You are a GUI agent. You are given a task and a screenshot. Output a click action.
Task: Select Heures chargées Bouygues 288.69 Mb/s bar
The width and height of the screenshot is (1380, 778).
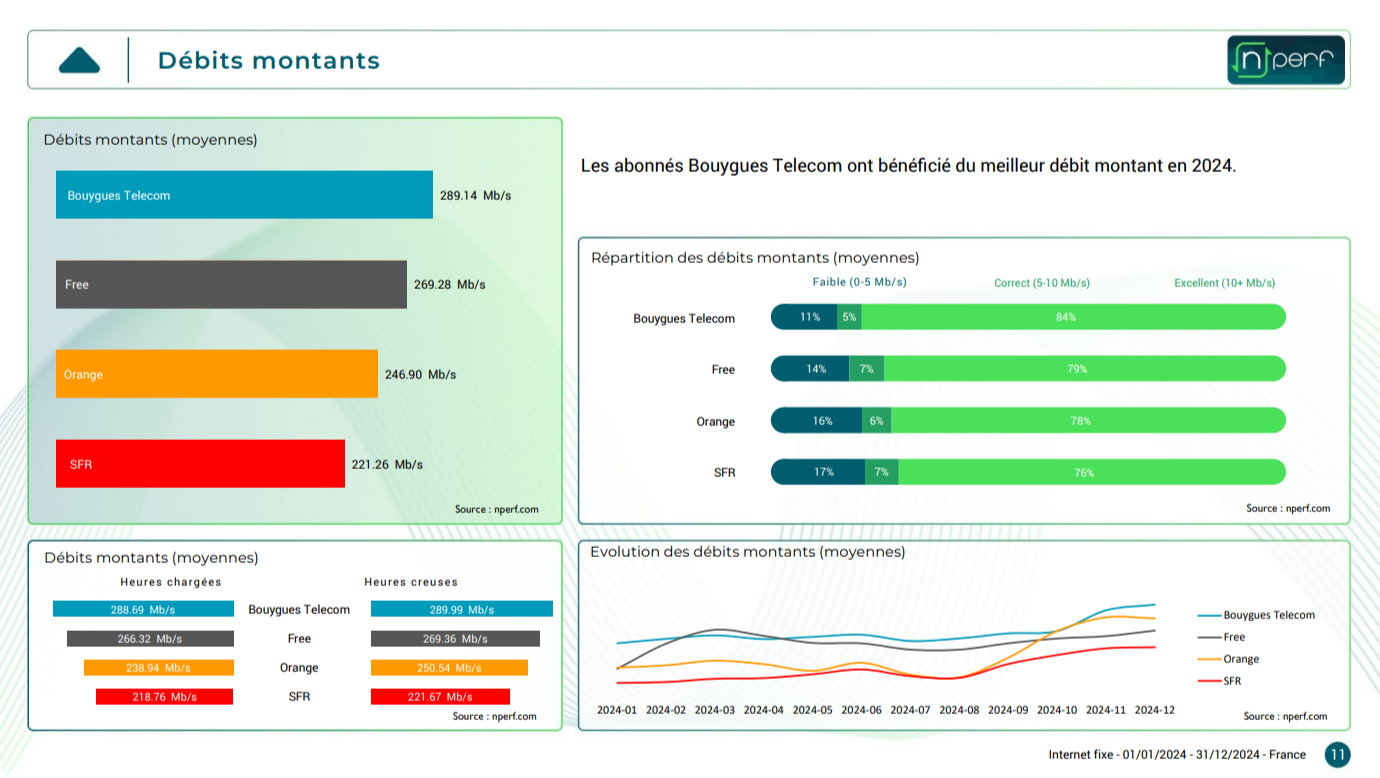pyautogui.click(x=143, y=609)
